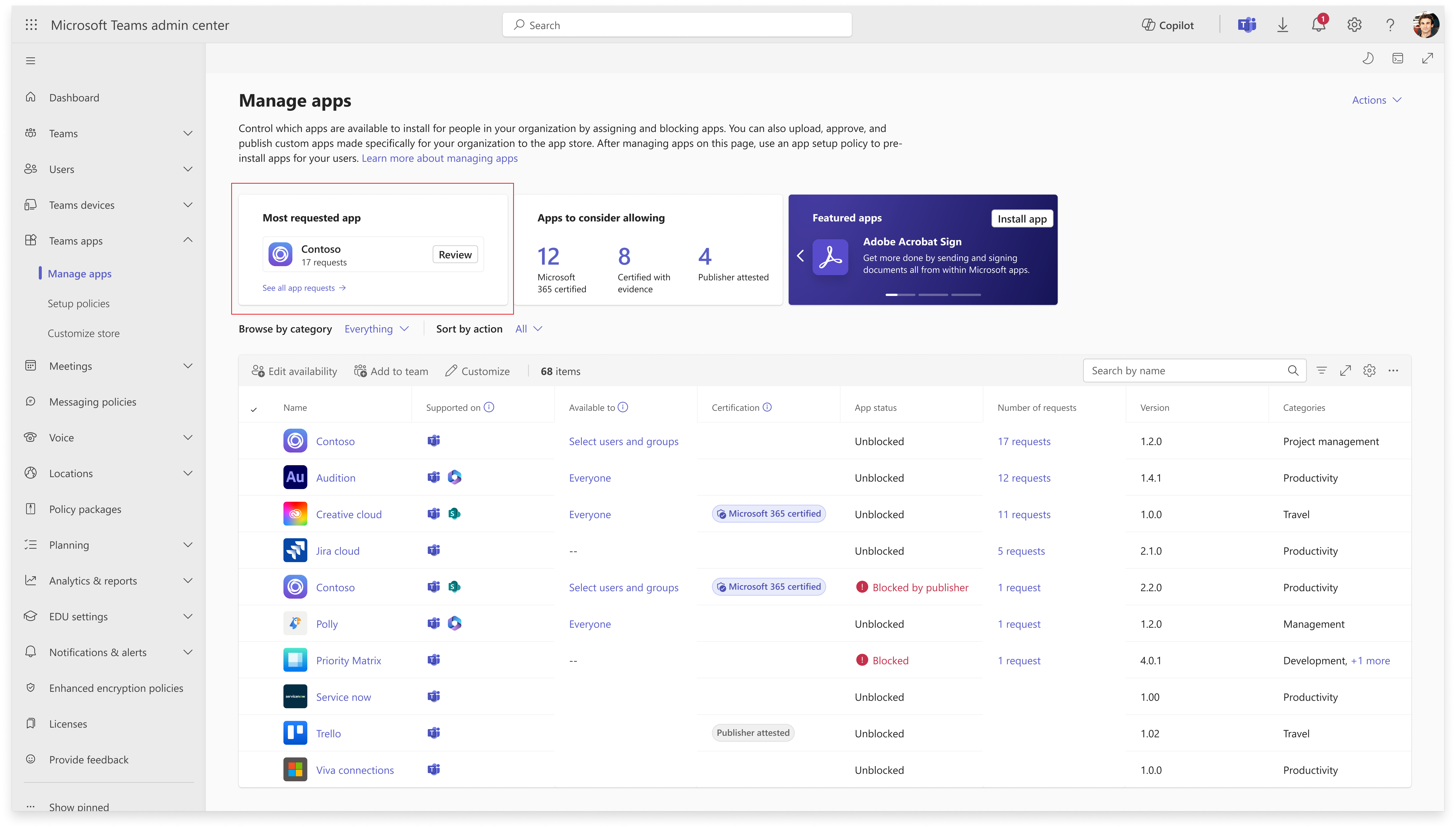Collapse the Teams apps section
The image size is (1456, 829).
(188, 240)
